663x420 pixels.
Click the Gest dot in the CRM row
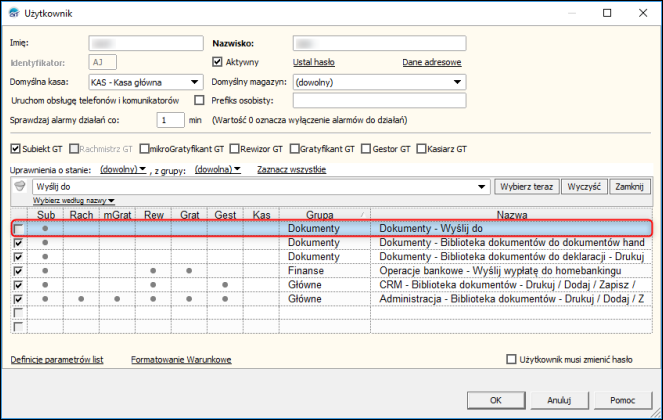225,284
